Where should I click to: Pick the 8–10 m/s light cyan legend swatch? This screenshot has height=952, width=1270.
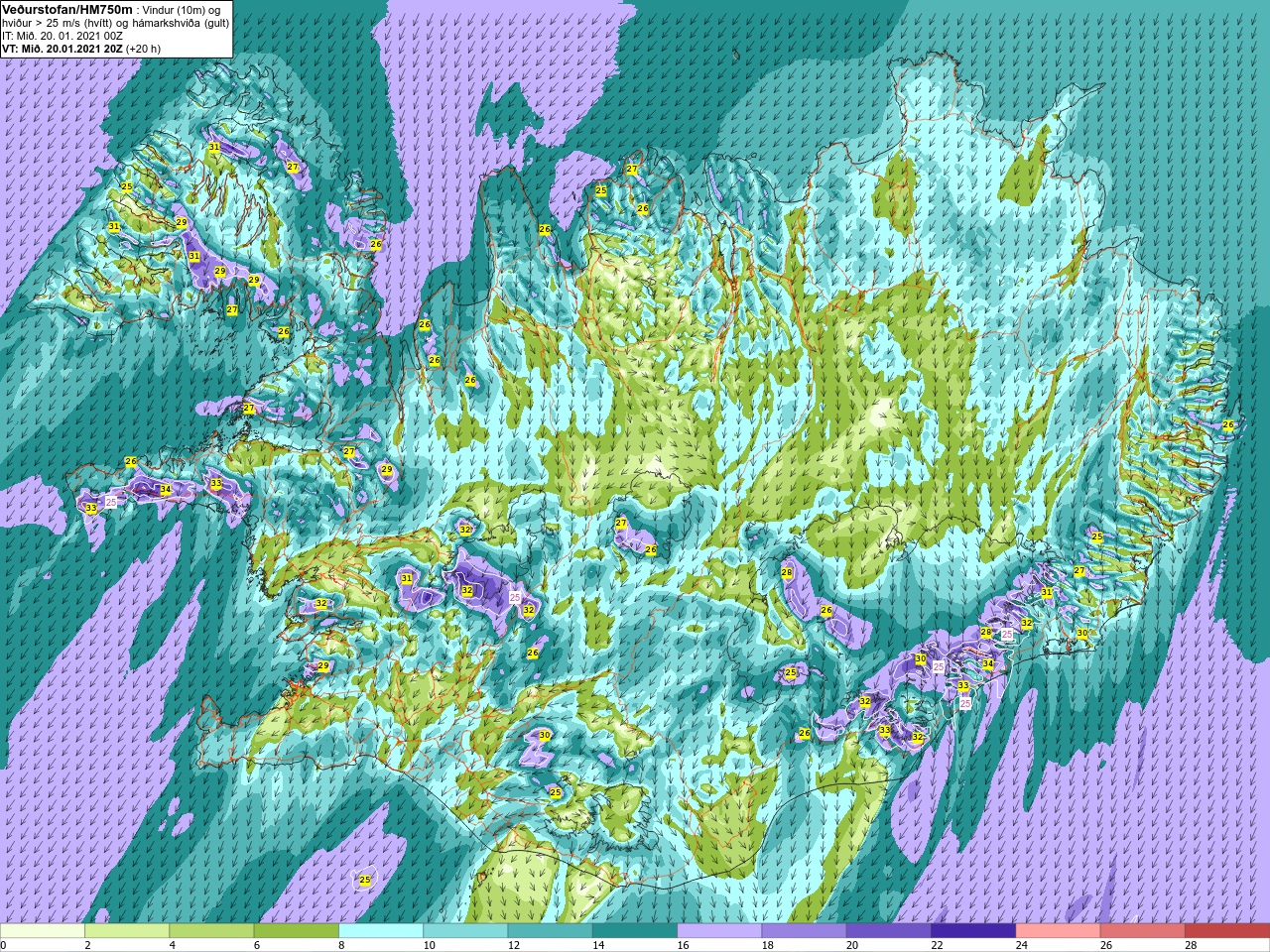(381, 931)
